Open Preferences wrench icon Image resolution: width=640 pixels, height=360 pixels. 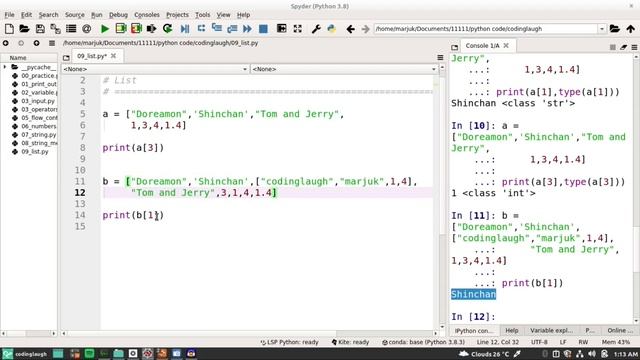pyautogui.click(x=316, y=29)
